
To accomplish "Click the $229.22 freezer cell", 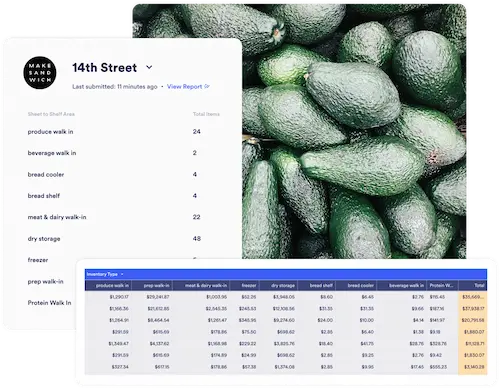I will [x=247, y=344].
